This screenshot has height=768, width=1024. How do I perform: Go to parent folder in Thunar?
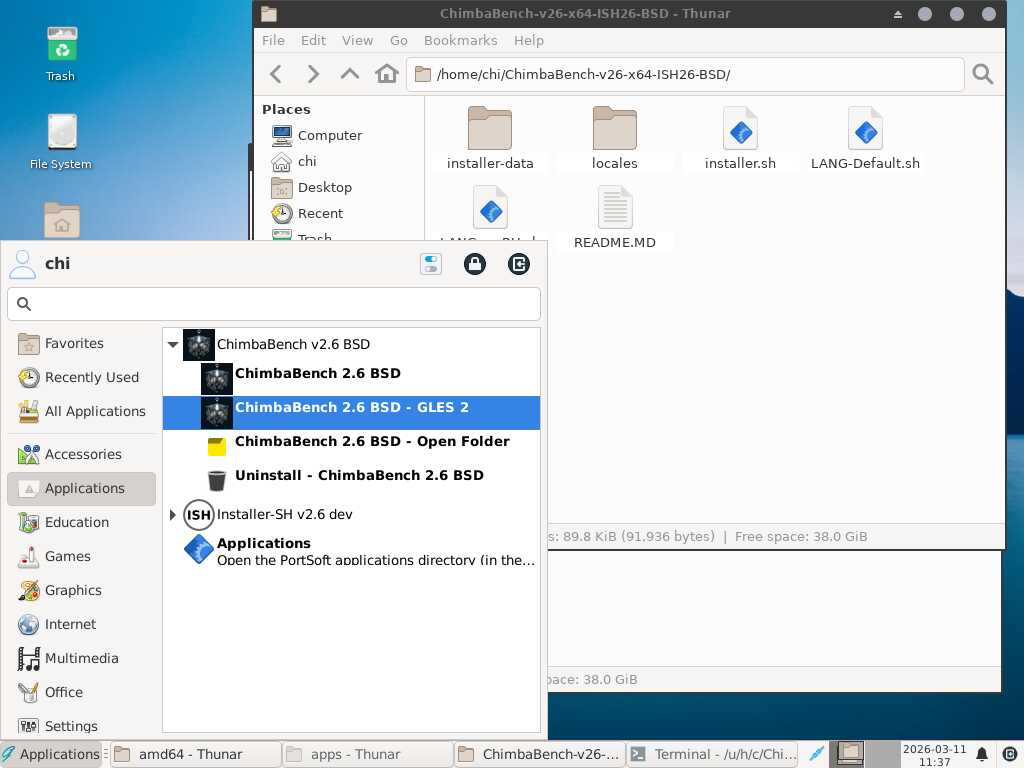point(350,74)
